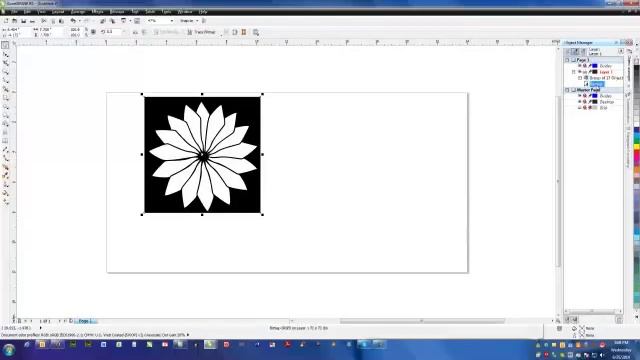Open the Windows Start menu
This screenshot has height=360, width=640.
point(9,350)
